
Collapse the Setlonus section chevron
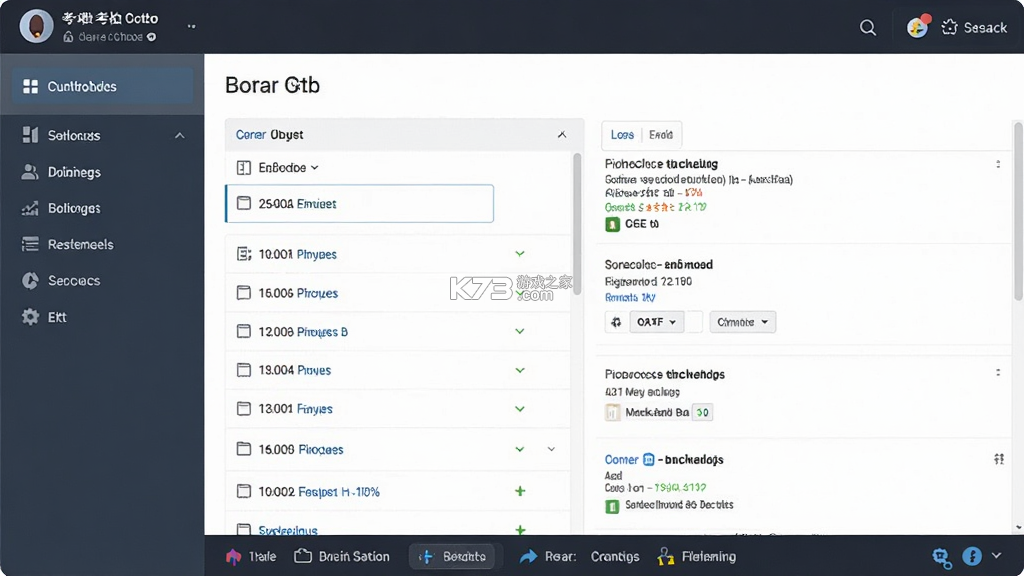click(180, 135)
